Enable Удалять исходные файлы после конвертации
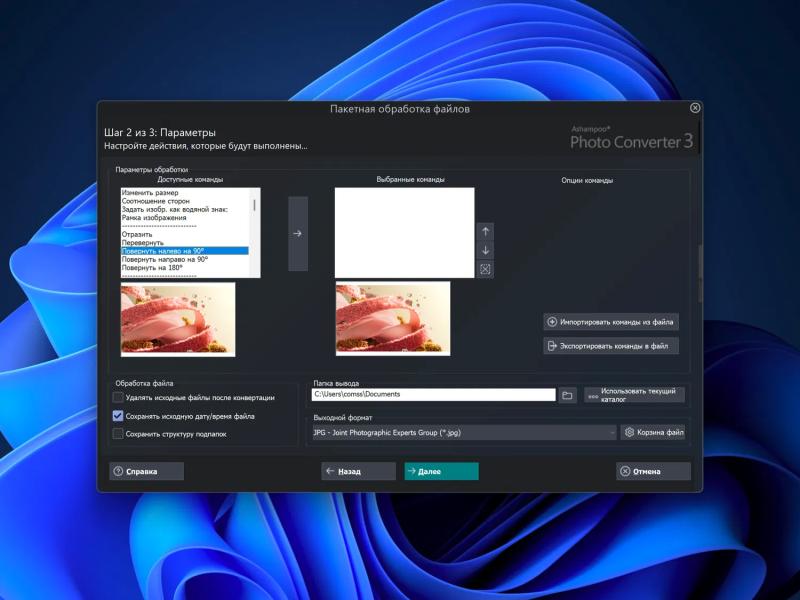The height and width of the screenshot is (600, 800). (119, 398)
